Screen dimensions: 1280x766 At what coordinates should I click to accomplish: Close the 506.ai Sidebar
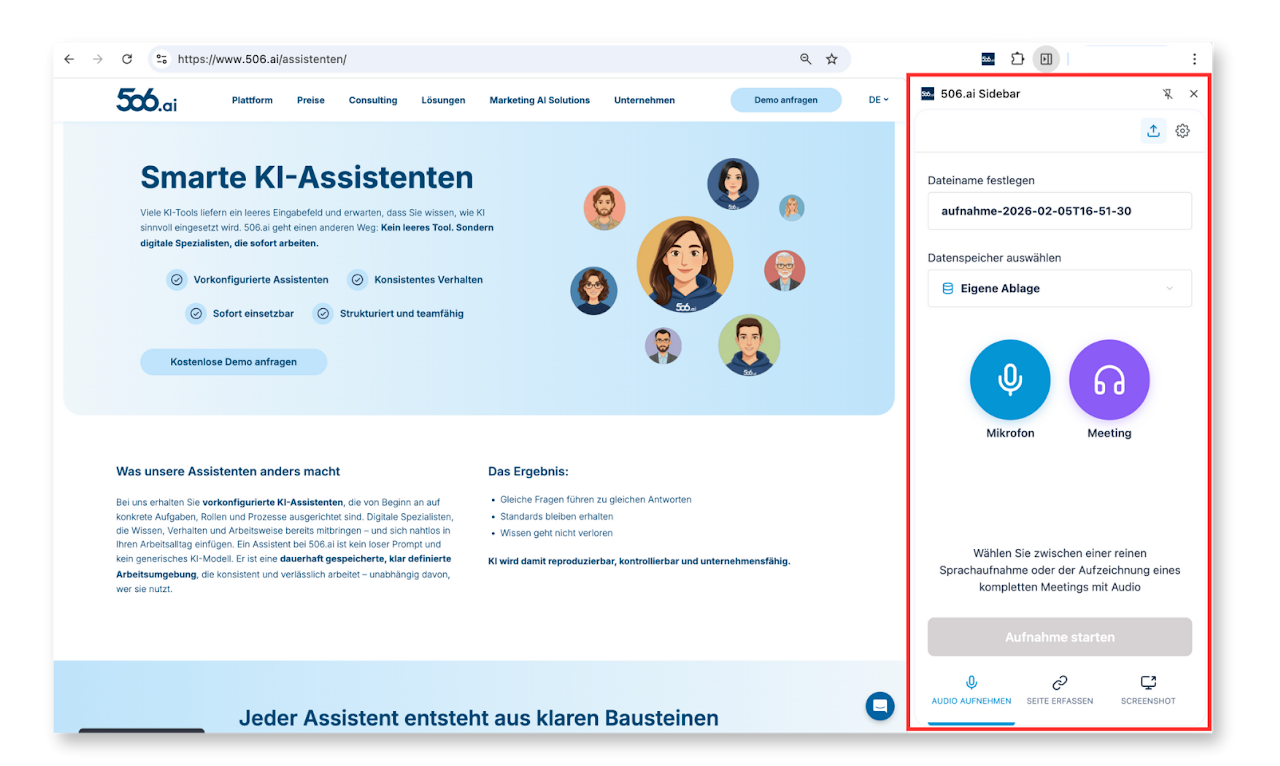coord(1193,94)
